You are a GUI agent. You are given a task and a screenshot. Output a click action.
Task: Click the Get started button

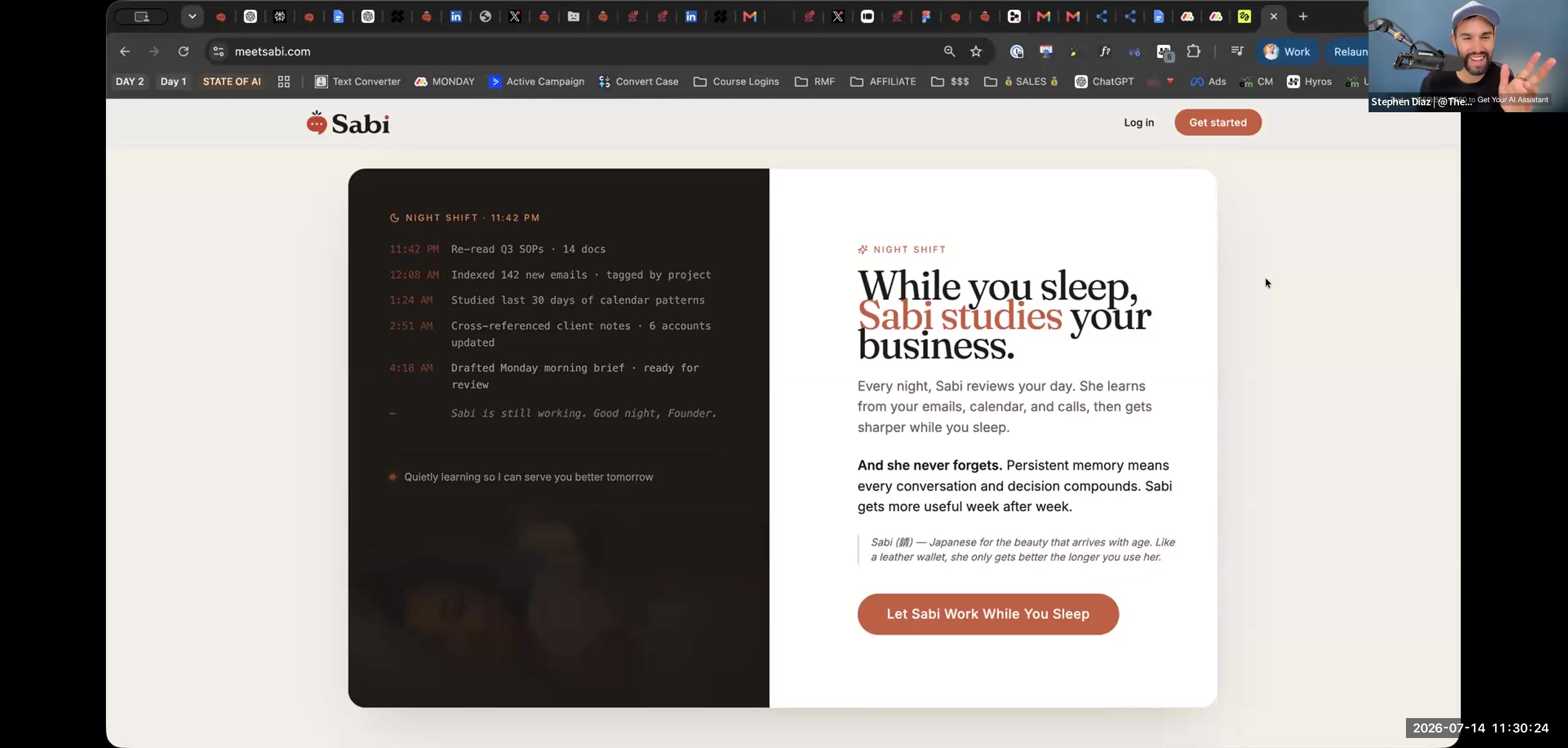pyautogui.click(x=1218, y=123)
